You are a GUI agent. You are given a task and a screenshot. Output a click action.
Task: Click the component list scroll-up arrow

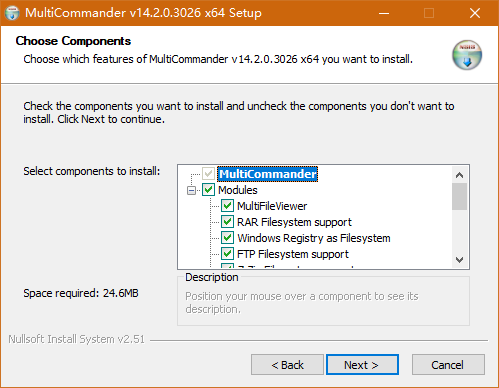point(459,175)
